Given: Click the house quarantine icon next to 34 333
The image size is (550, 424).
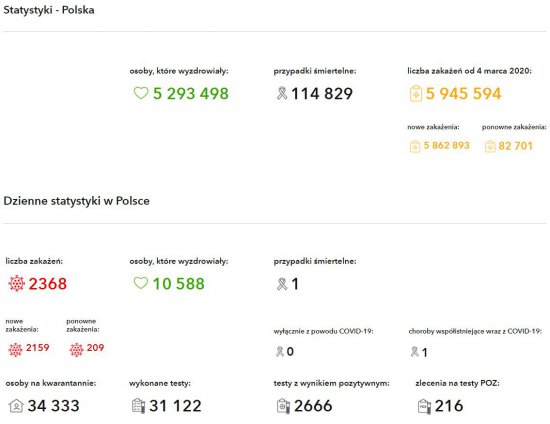Looking at the screenshot, I should point(16,406).
